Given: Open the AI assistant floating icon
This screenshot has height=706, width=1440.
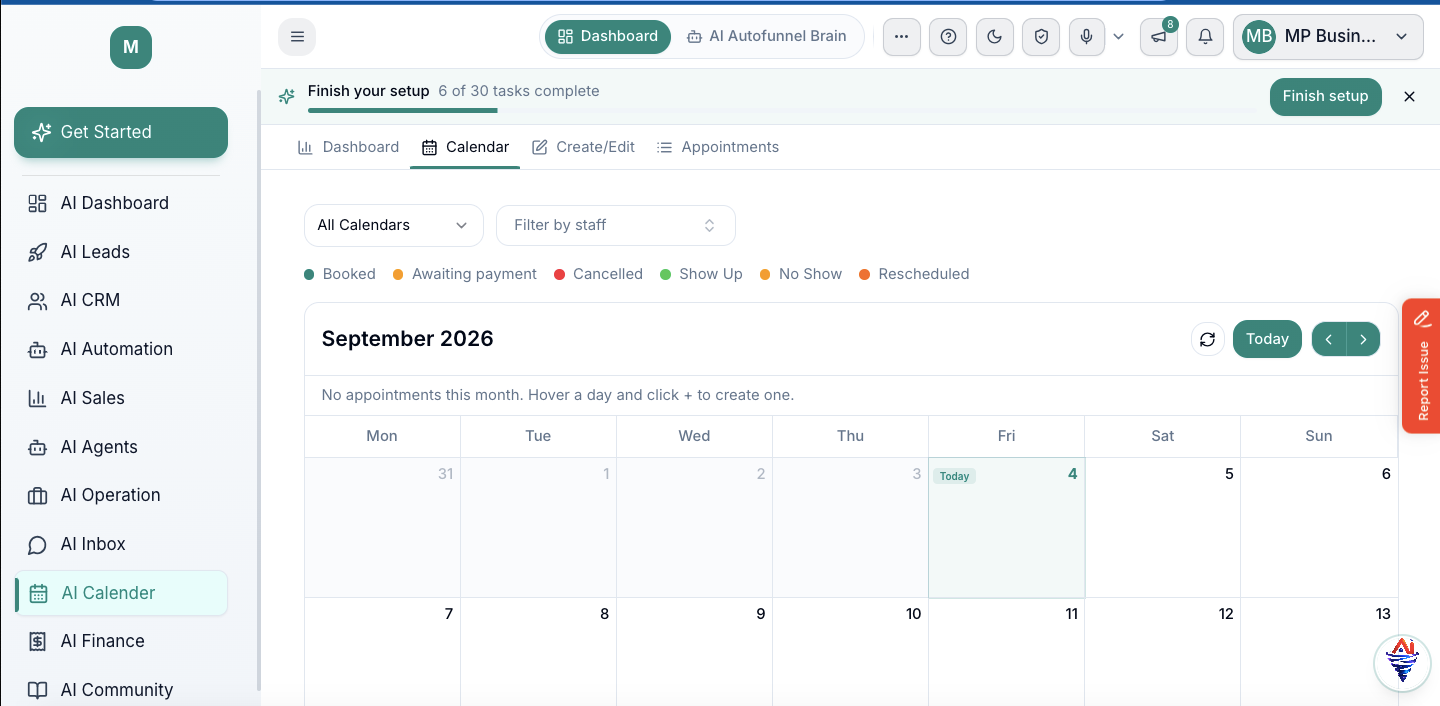Looking at the screenshot, I should click(x=1402, y=662).
